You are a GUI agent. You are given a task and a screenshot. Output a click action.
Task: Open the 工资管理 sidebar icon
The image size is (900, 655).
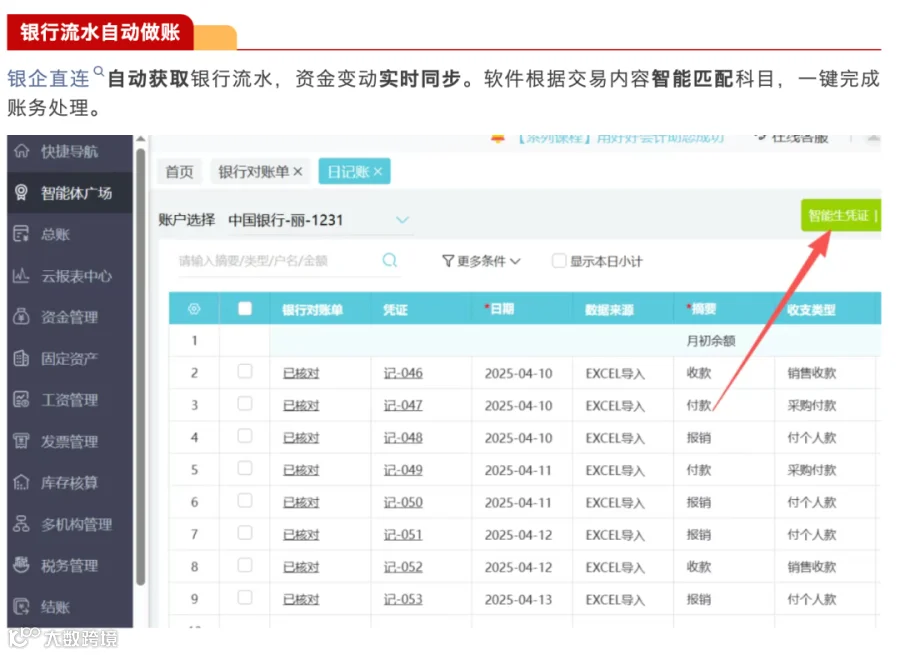point(21,400)
